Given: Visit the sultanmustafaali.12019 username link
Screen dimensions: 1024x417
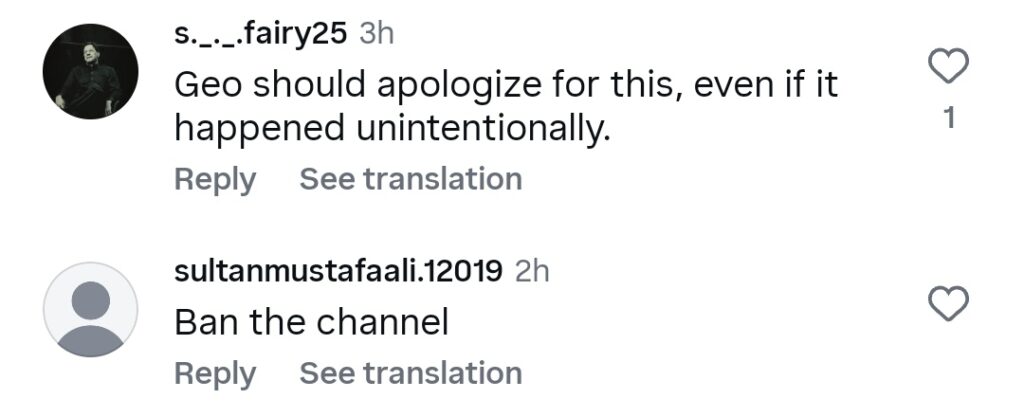Looking at the screenshot, I should pos(338,271).
